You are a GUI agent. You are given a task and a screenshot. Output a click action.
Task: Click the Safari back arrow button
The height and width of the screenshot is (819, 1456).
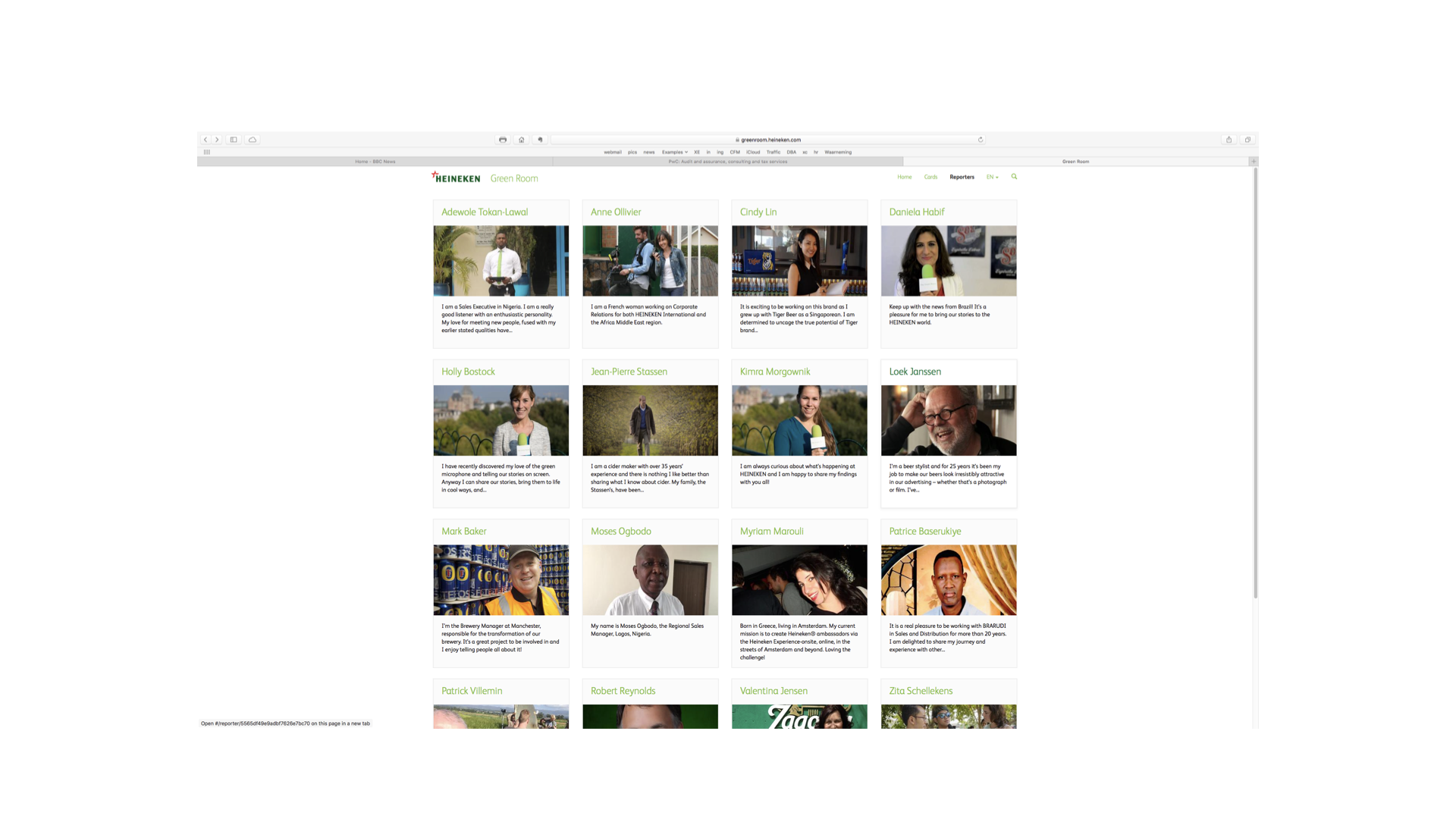pyautogui.click(x=205, y=140)
